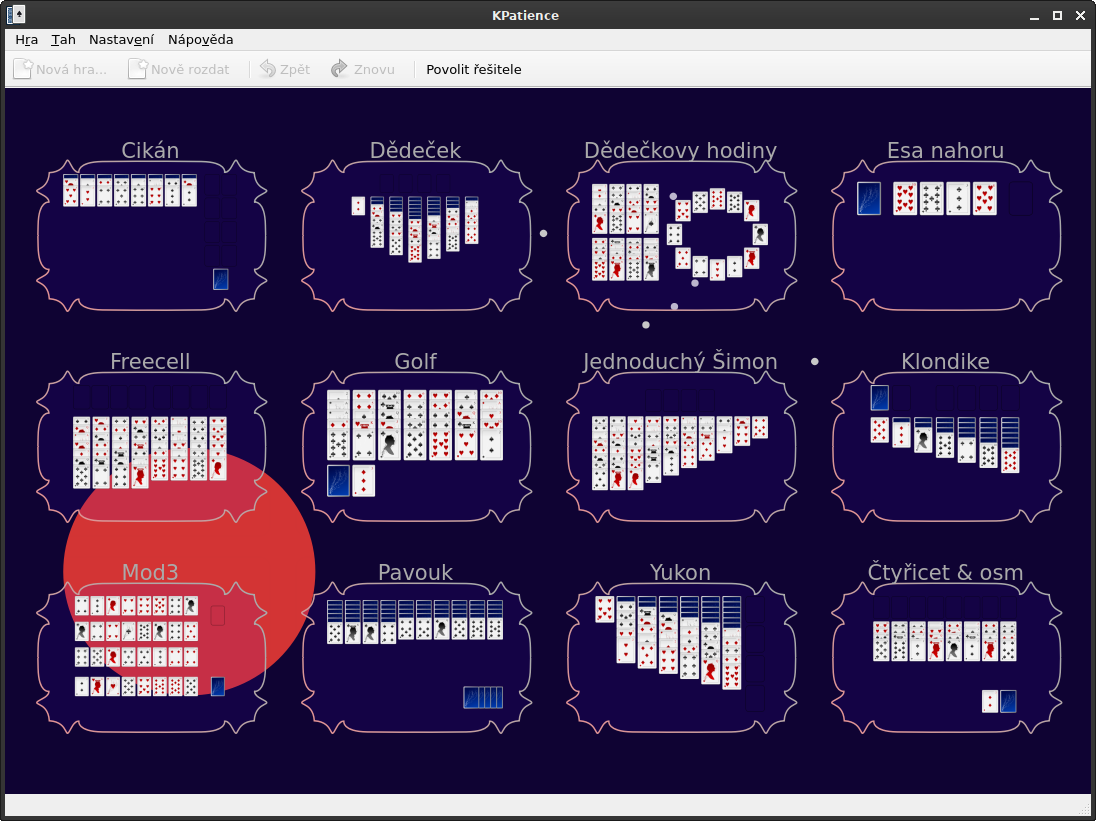Select the Čtyřicet & osm game preview

click(x=946, y=658)
